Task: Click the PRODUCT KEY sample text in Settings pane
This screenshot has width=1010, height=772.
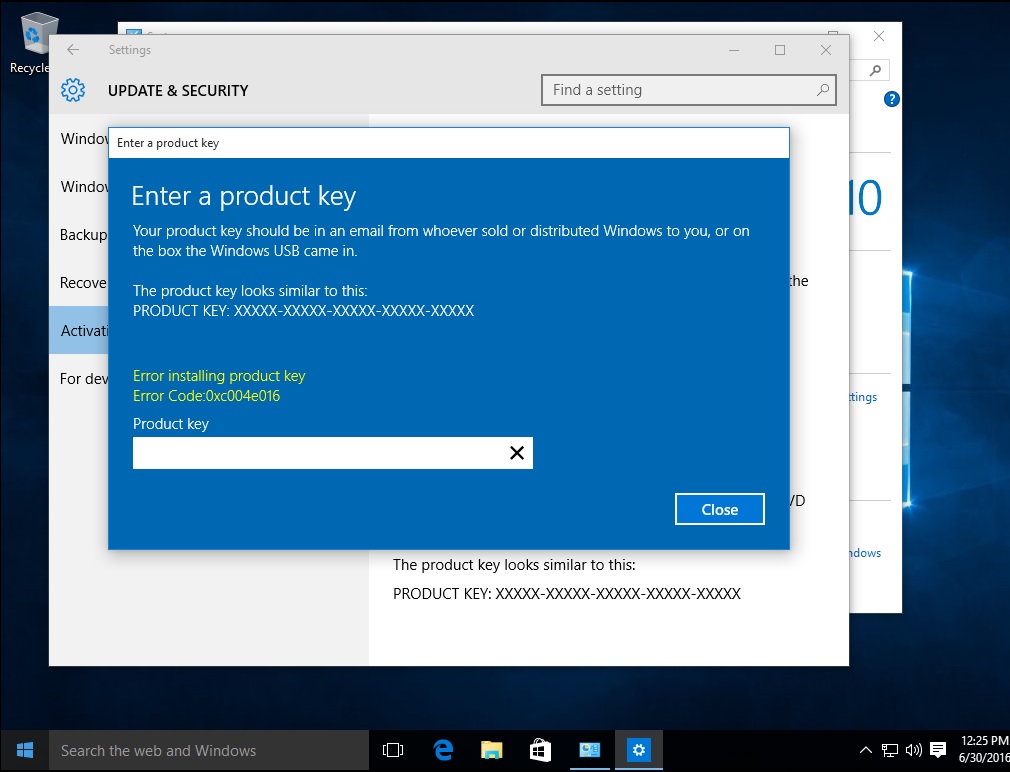Action: [x=567, y=594]
